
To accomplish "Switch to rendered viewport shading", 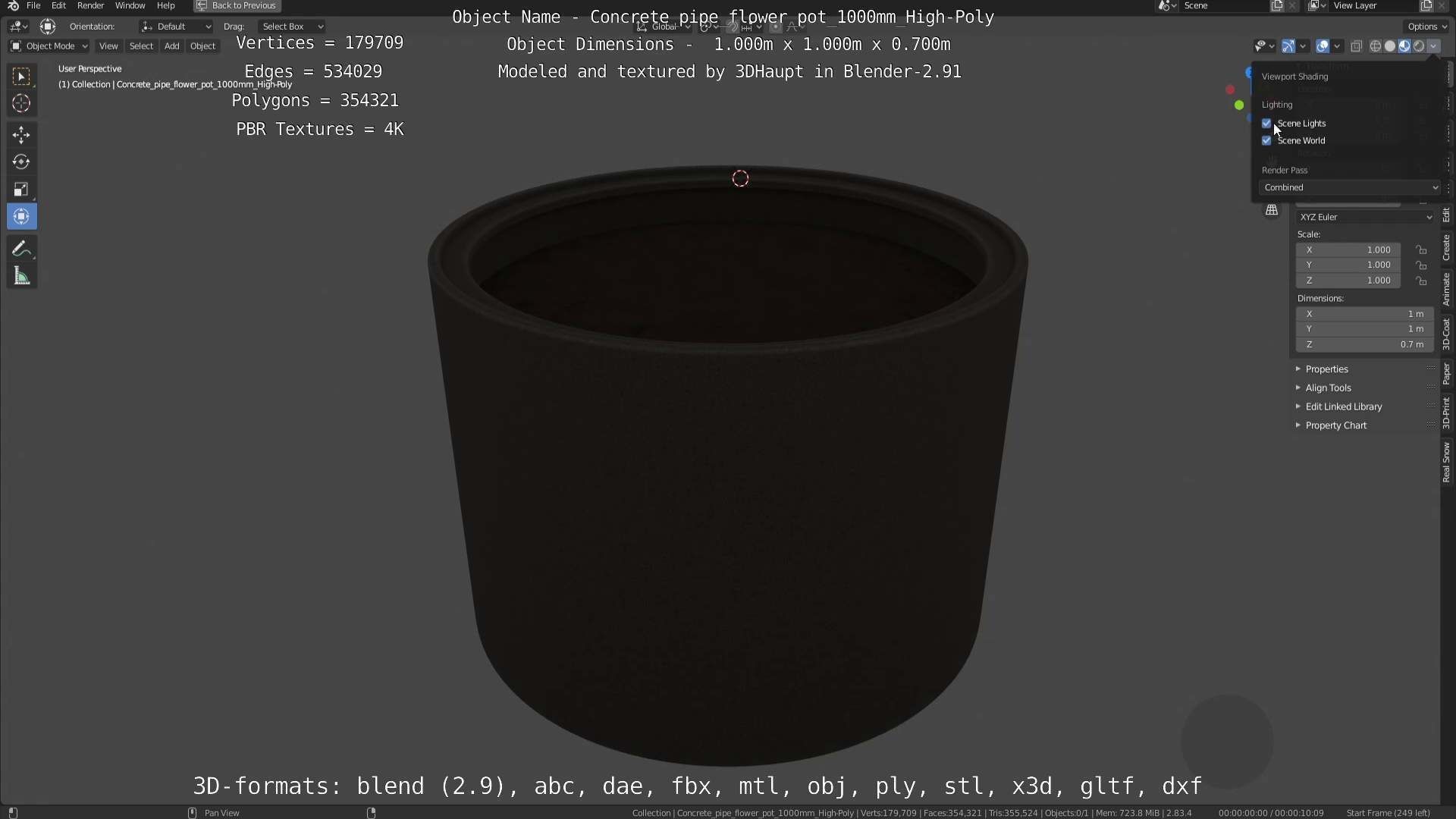I will click(x=1418, y=46).
